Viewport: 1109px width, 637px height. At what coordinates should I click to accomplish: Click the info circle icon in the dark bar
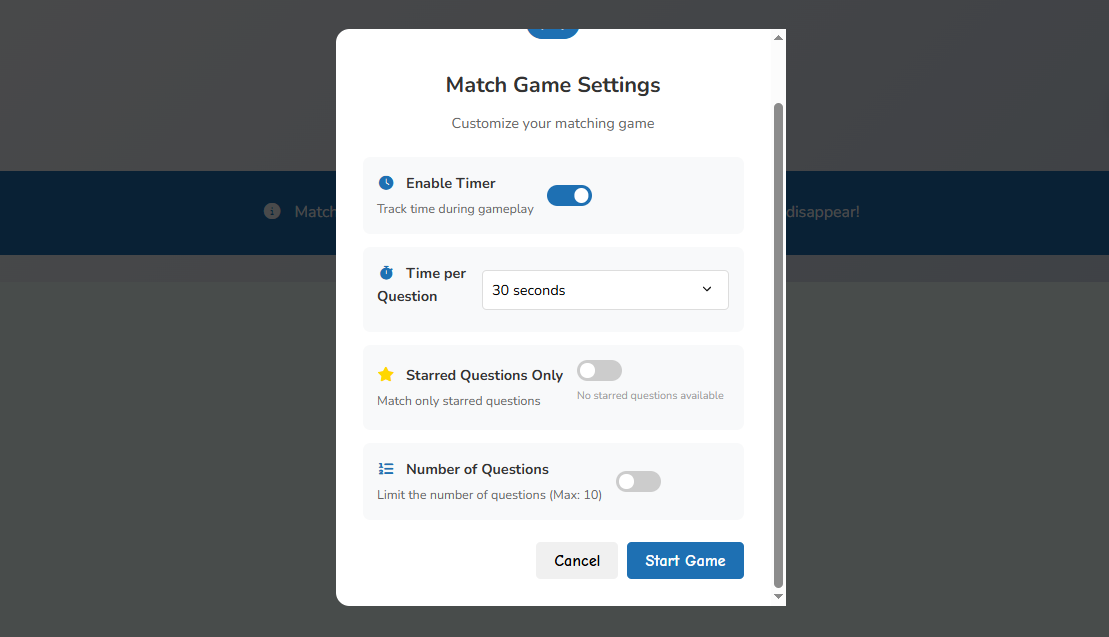coord(271,211)
